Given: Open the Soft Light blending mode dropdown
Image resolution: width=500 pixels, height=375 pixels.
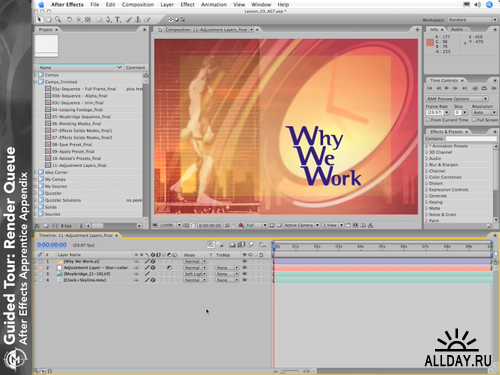Looking at the screenshot, I should point(195,274).
